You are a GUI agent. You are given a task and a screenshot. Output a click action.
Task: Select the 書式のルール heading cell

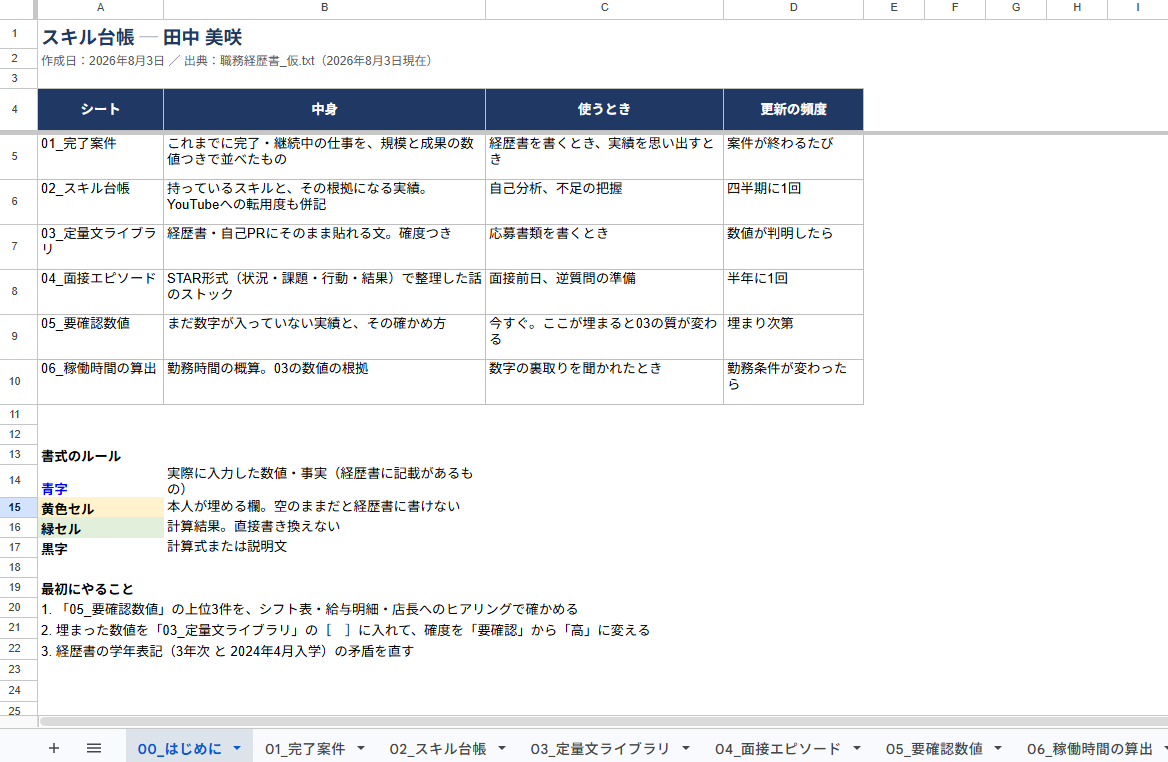pyautogui.click(x=101, y=455)
